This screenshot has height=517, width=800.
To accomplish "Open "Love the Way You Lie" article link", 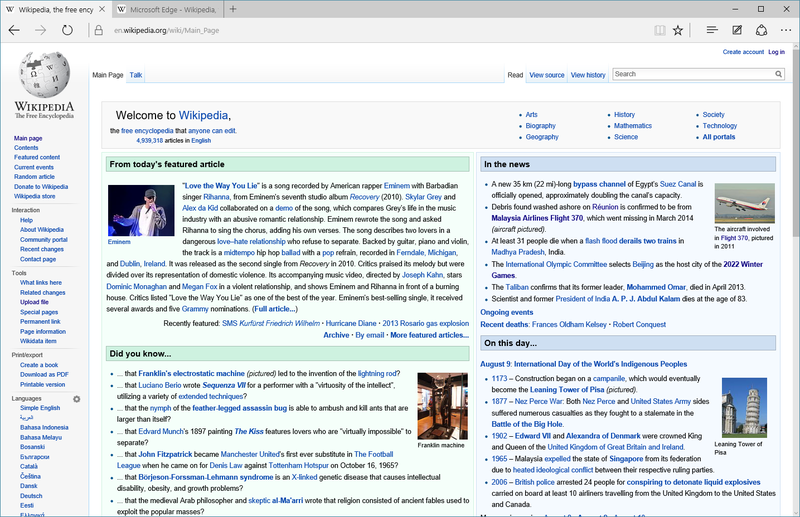I will pos(220,186).
